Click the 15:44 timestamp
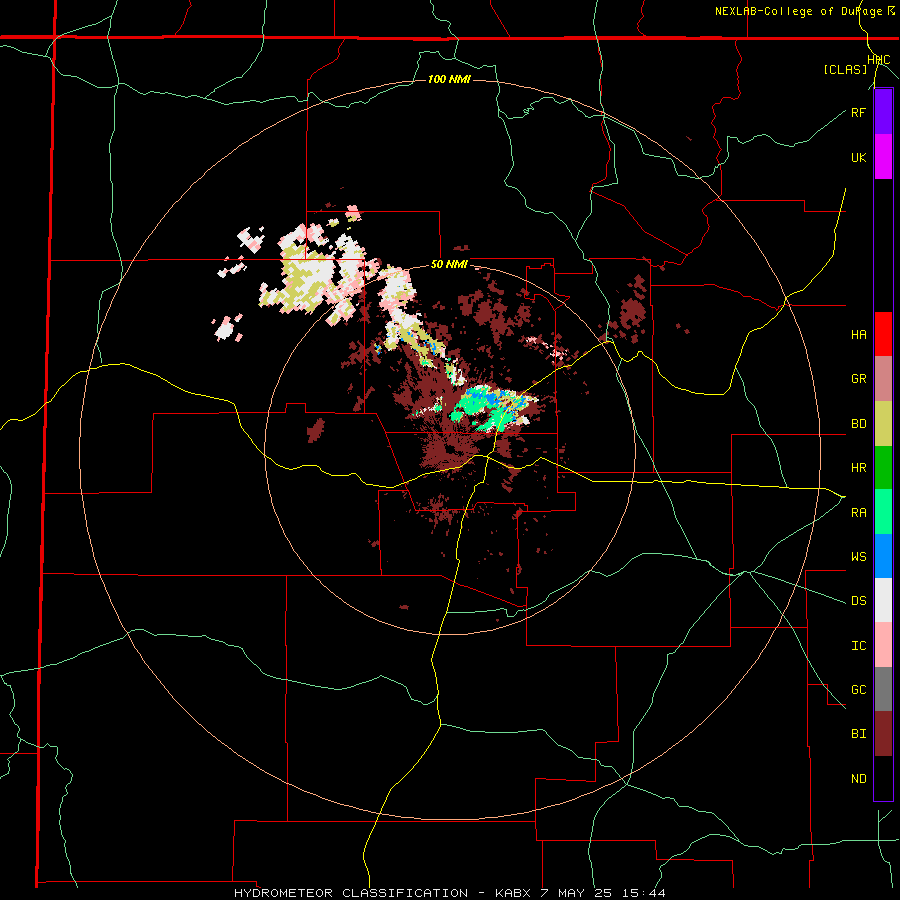900x900 pixels. (x=643, y=893)
